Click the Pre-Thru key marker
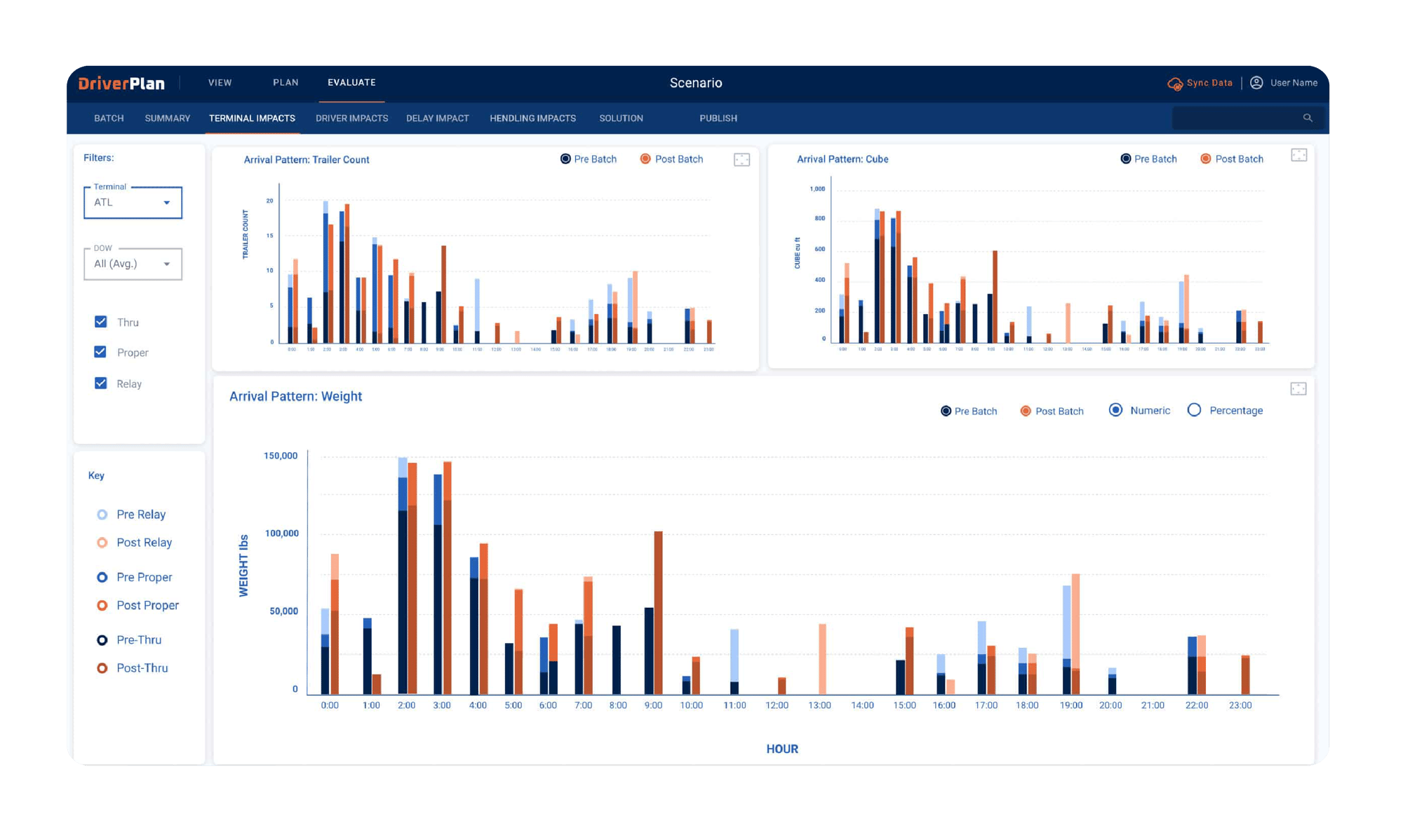 click(102, 640)
